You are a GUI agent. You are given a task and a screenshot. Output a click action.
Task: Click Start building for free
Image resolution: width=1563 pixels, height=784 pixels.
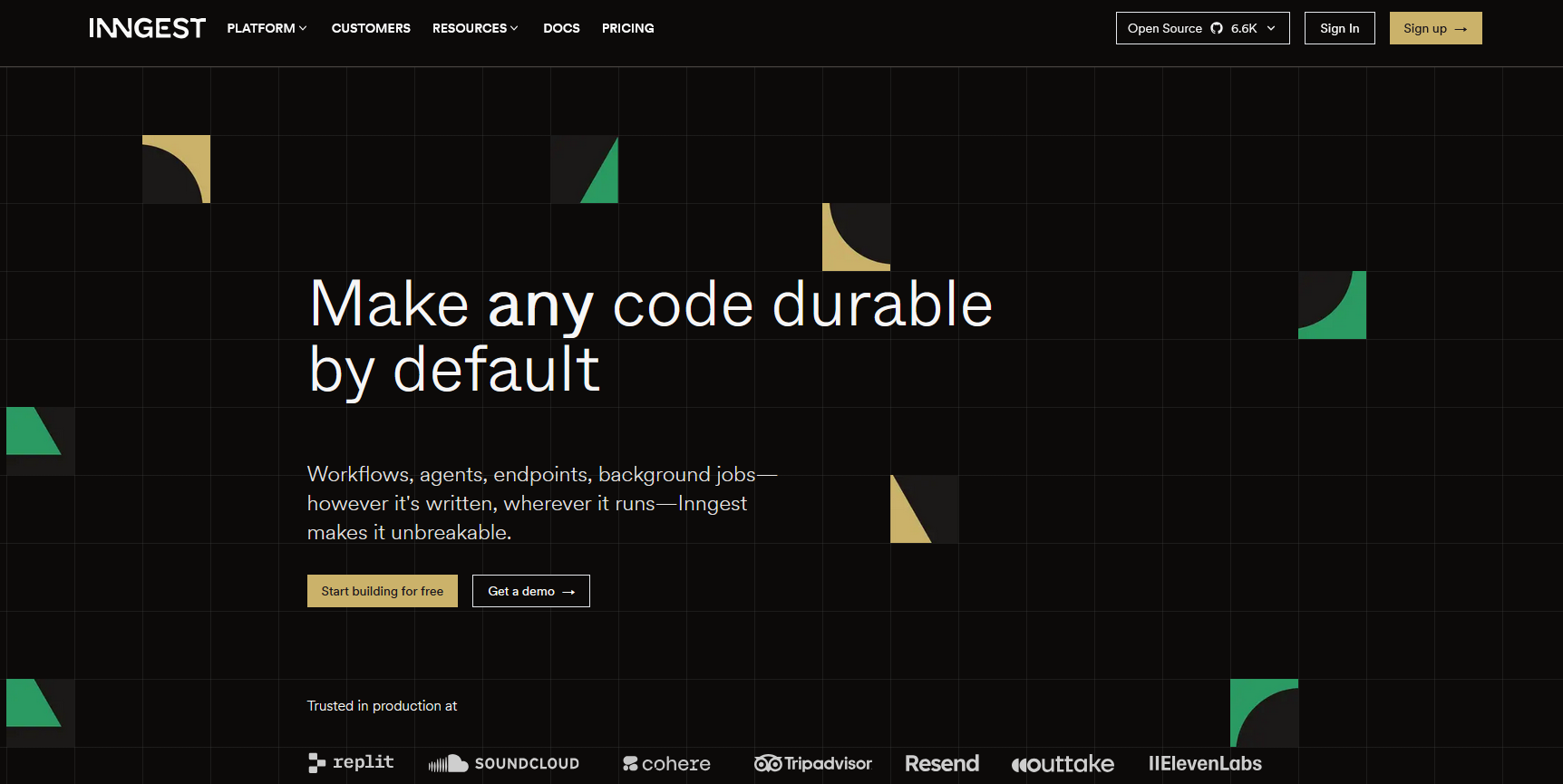382,591
